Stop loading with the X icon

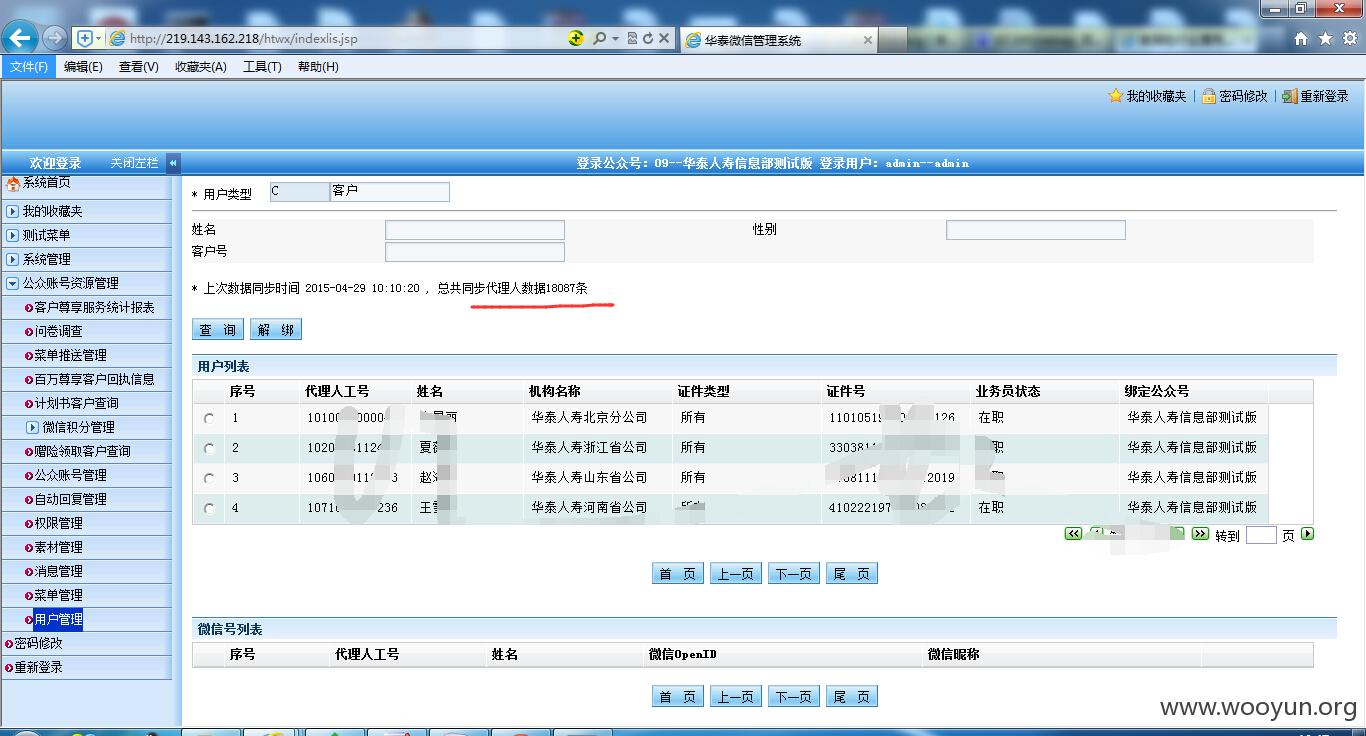664,38
